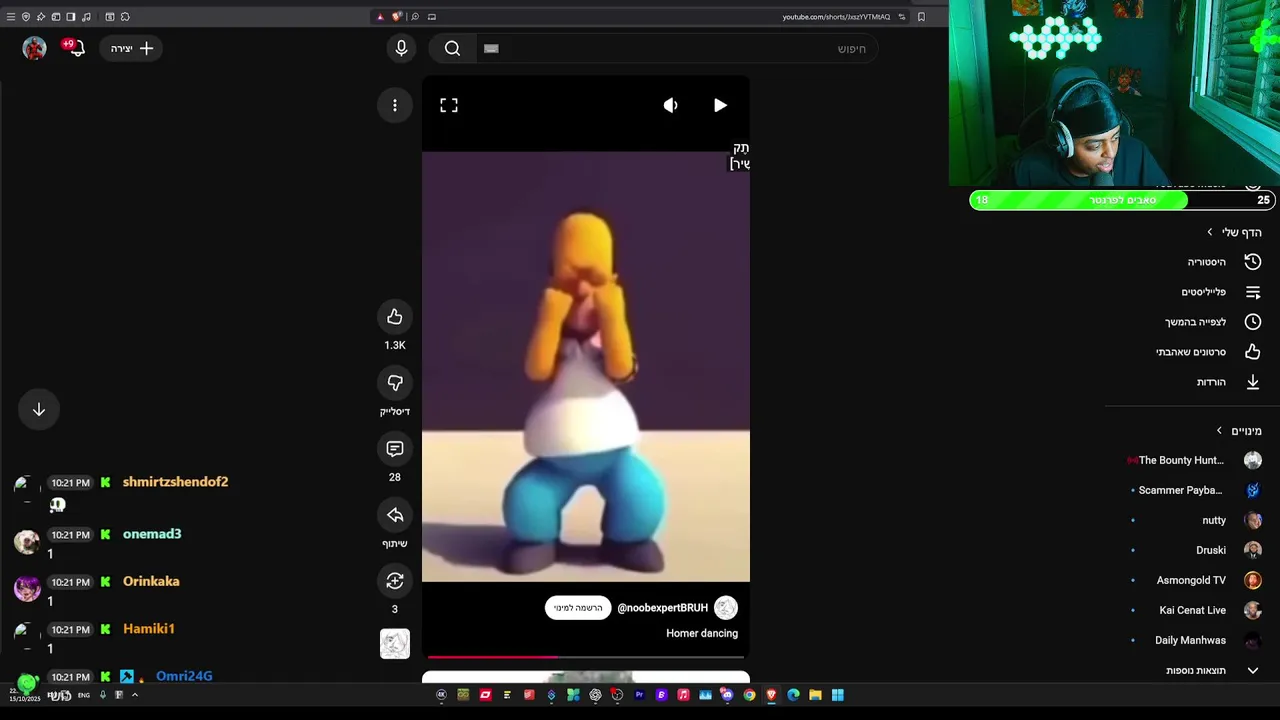Seek on the short's red progress bar
1280x720 pixels.
point(586,657)
